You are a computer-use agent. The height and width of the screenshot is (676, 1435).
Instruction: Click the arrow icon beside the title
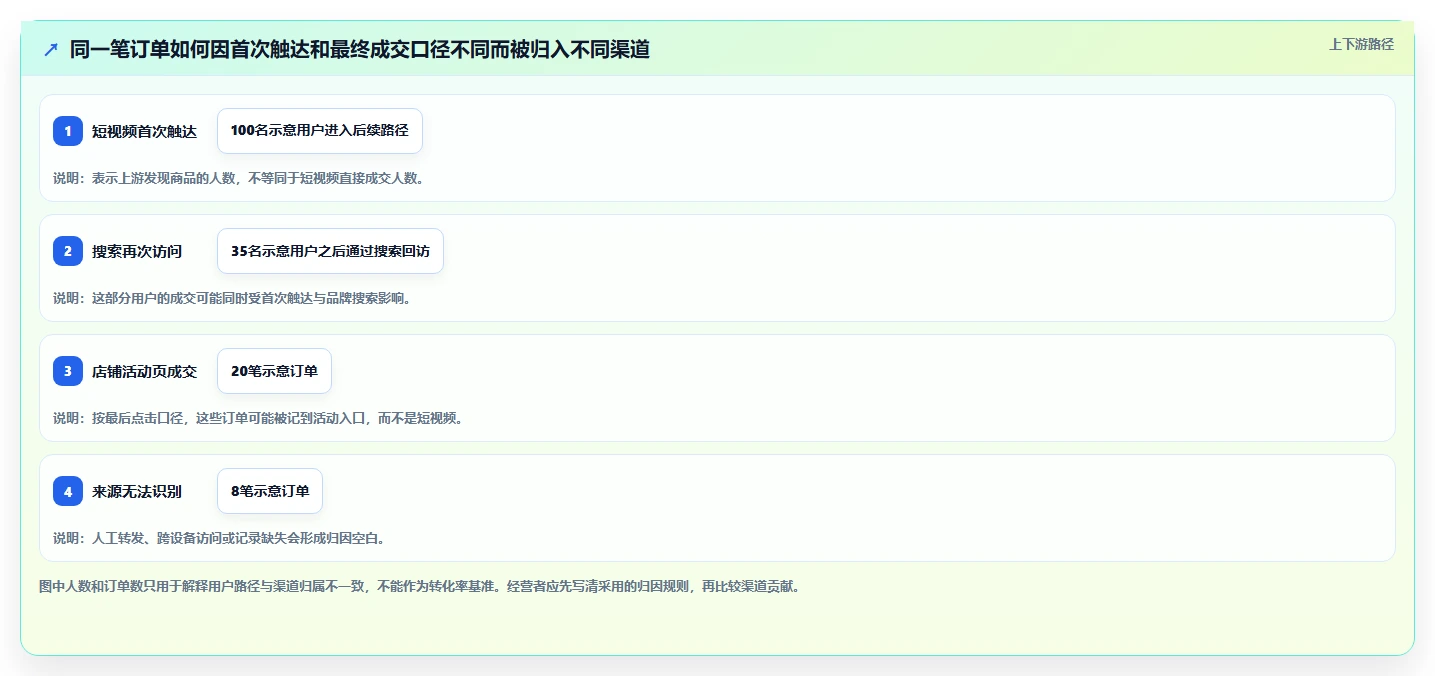[x=50, y=49]
